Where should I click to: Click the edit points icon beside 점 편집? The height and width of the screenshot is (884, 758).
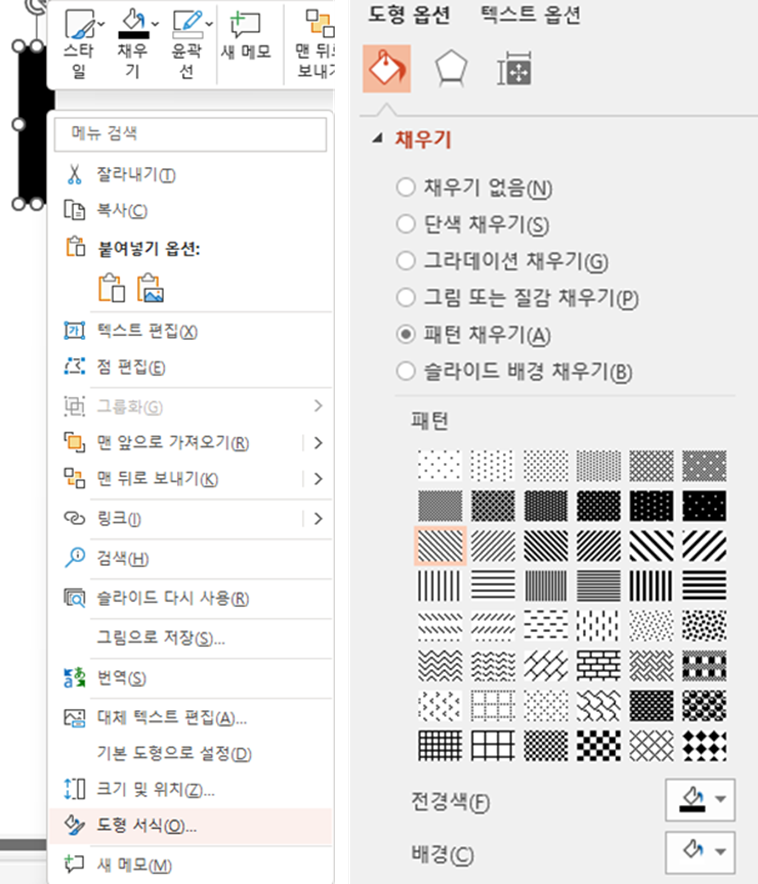[74, 366]
